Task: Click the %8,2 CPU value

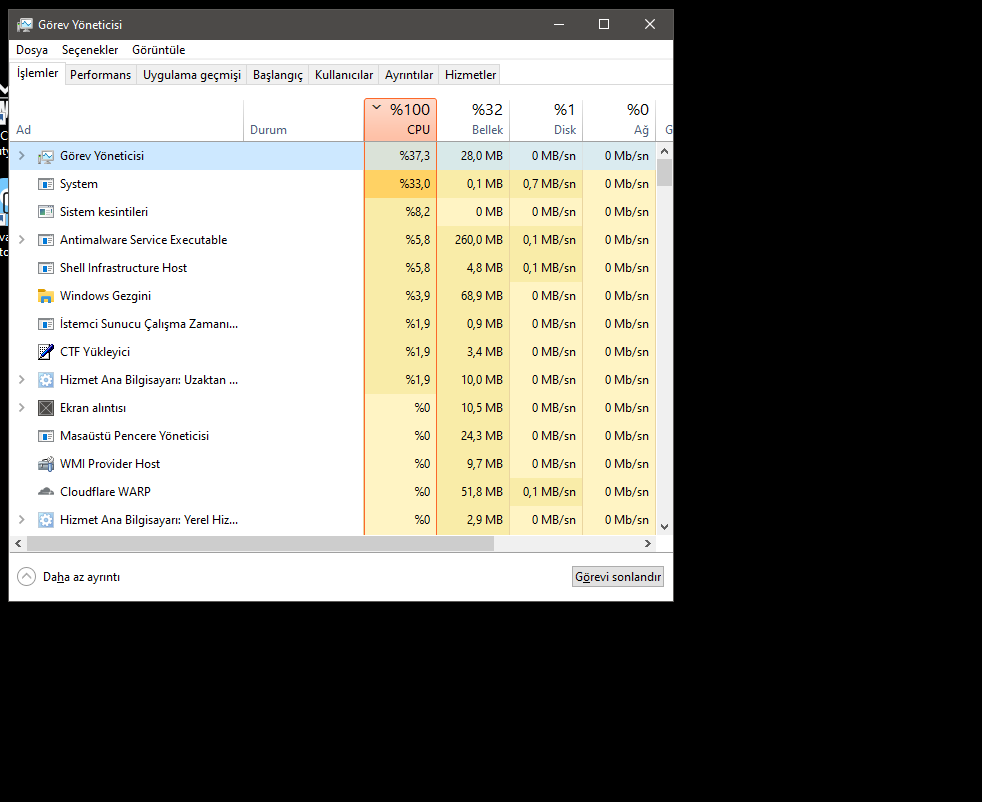Action: coord(418,212)
